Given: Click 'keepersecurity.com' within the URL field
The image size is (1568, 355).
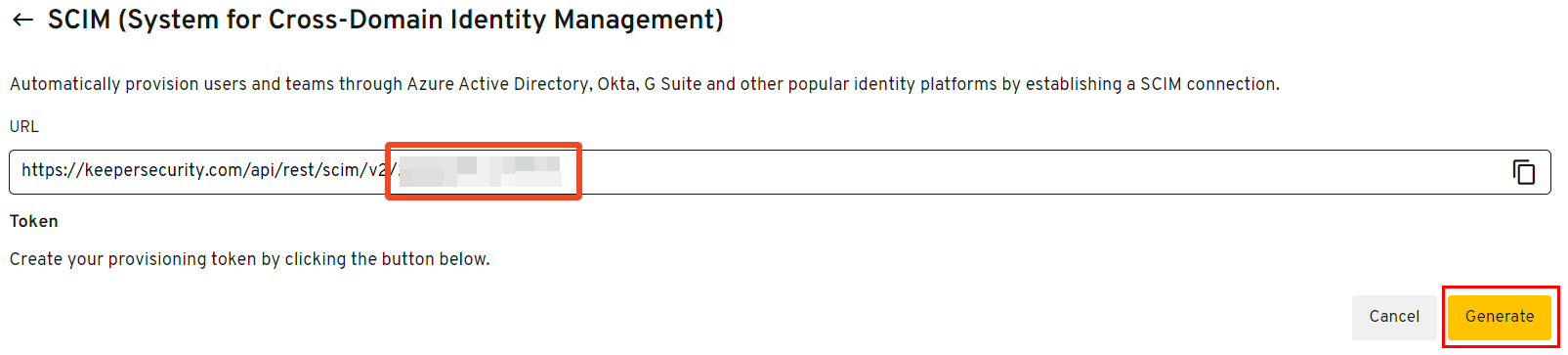Looking at the screenshot, I should coord(155,170).
